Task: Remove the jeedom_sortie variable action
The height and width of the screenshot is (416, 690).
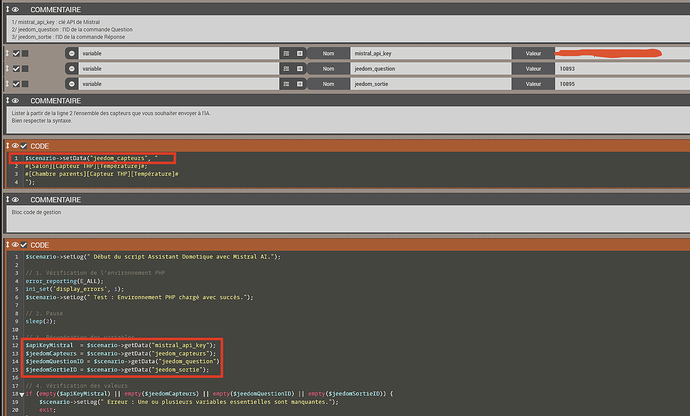Action: [71, 84]
